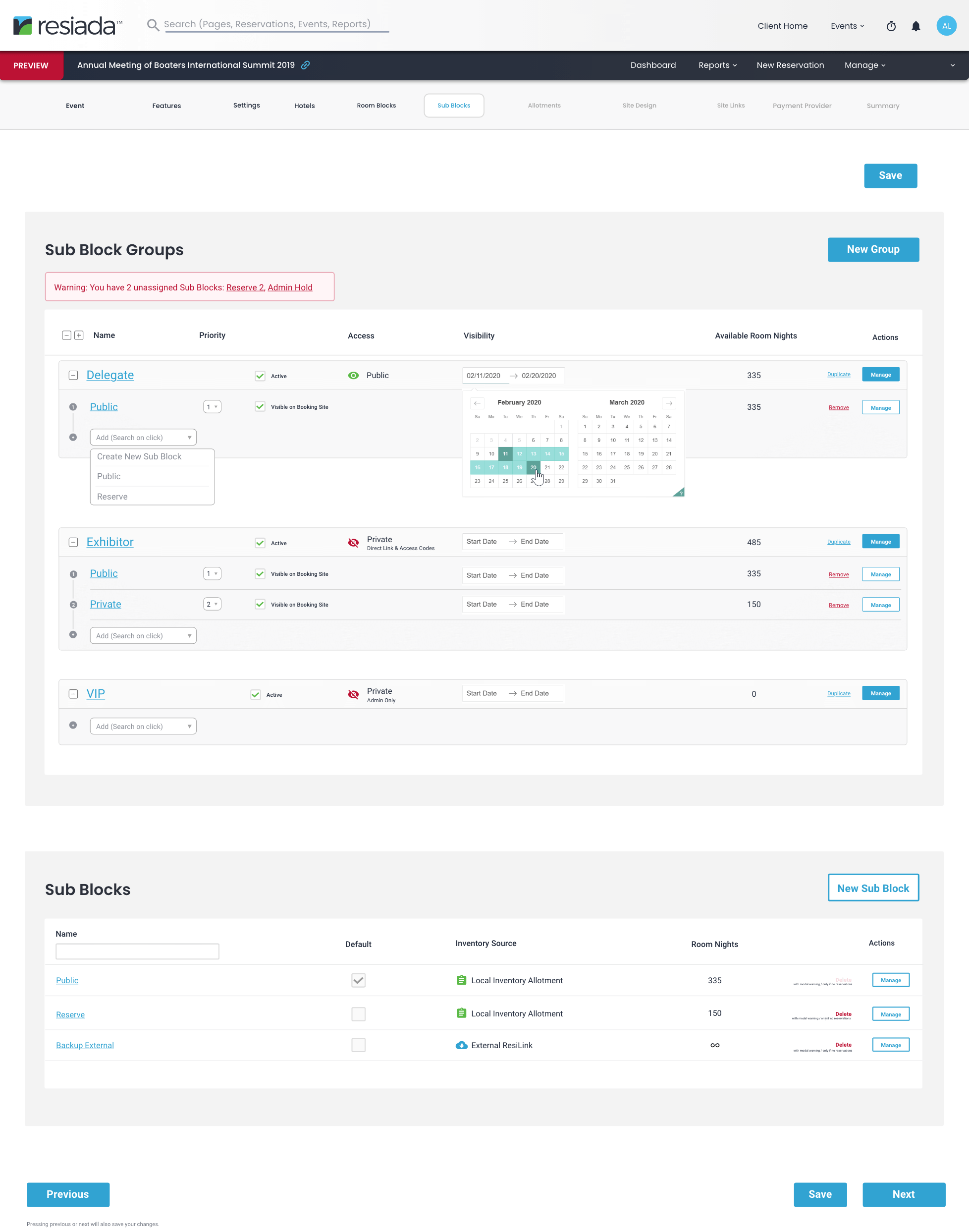Click the Delegate Public visibility eye
Image resolution: width=969 pixels, height=1232 pixels.
pos(353,376)
